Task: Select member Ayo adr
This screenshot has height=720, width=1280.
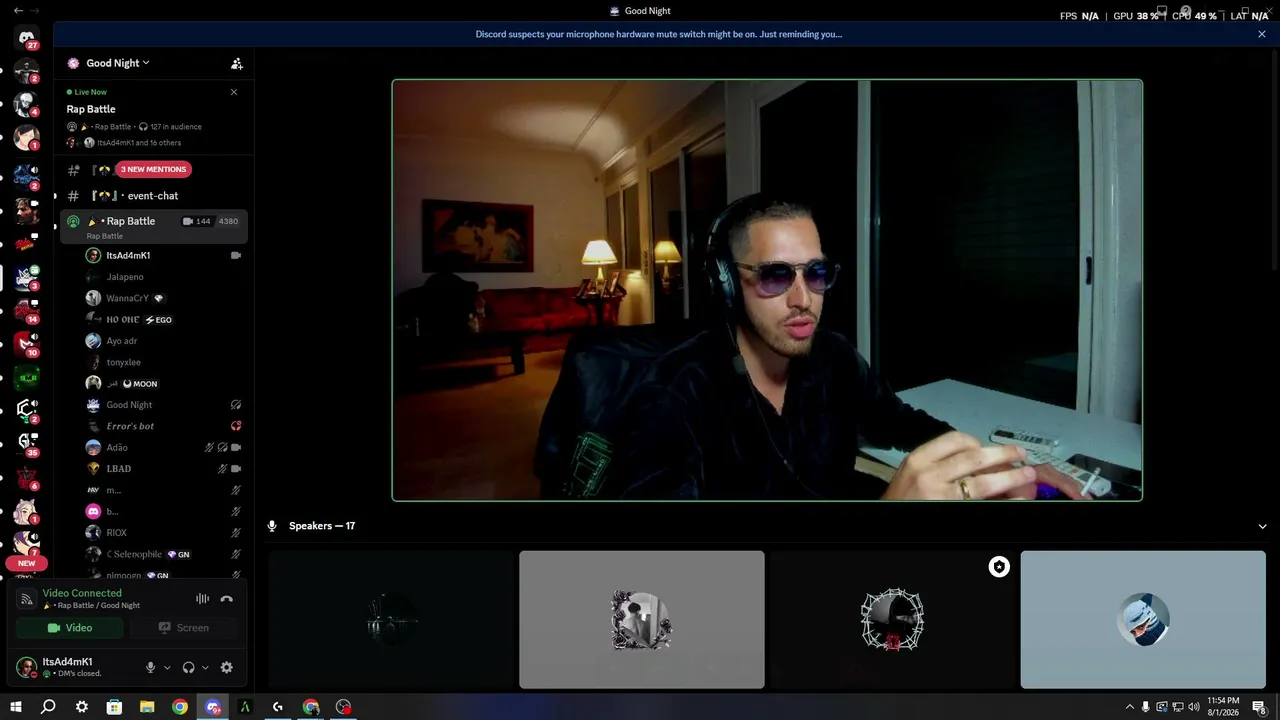Action: (x=153, y=341)
